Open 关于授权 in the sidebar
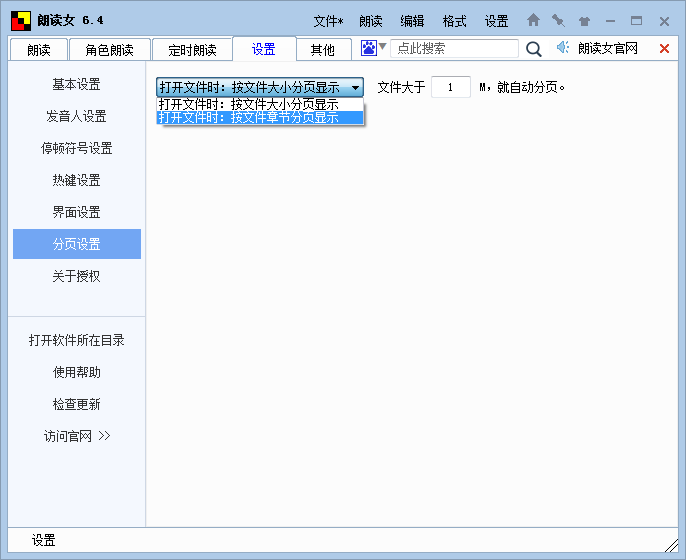Screen dimensions: 686x560 [x=77, y=276]
